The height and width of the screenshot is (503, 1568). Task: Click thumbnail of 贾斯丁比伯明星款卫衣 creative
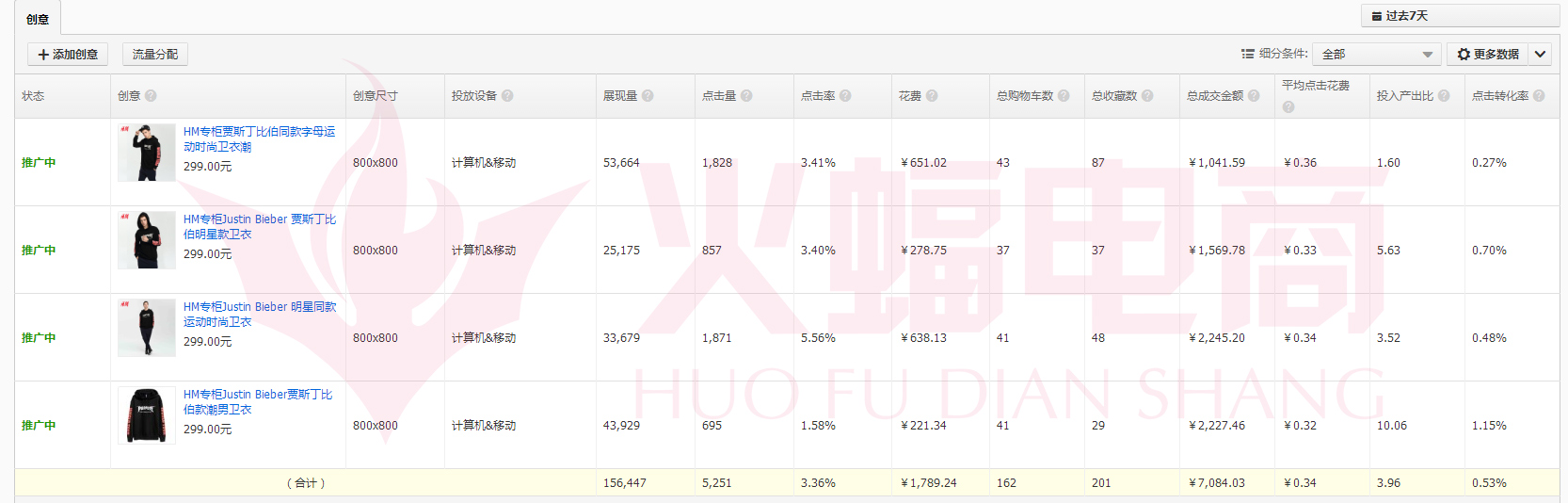coord(147,240)
